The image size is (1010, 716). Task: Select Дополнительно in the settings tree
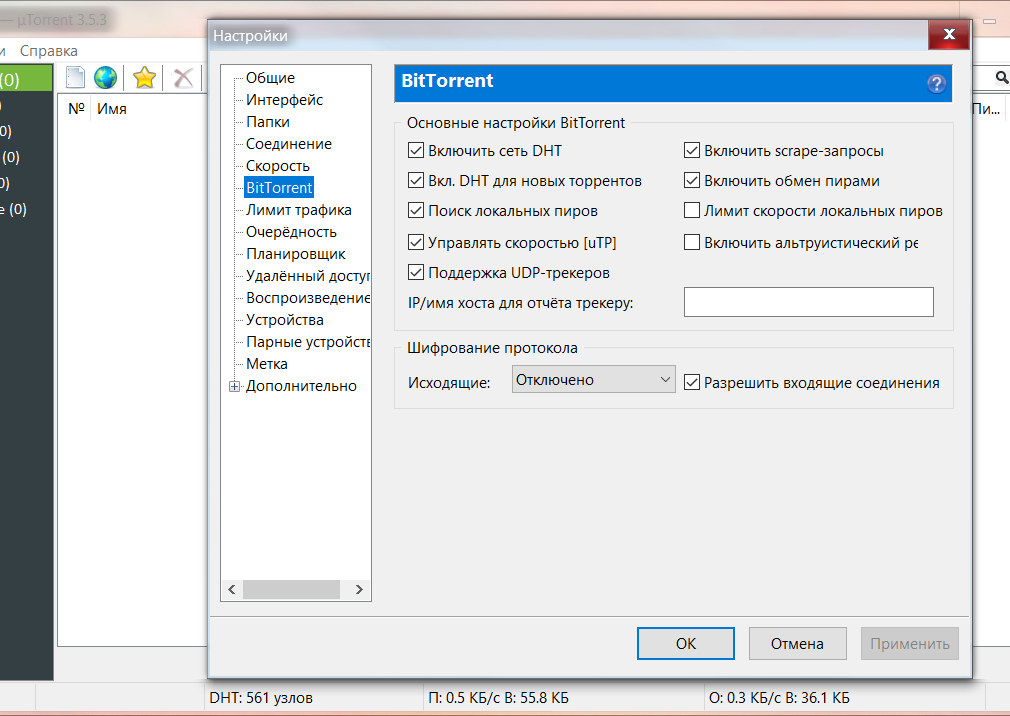(x=301, y=386)
